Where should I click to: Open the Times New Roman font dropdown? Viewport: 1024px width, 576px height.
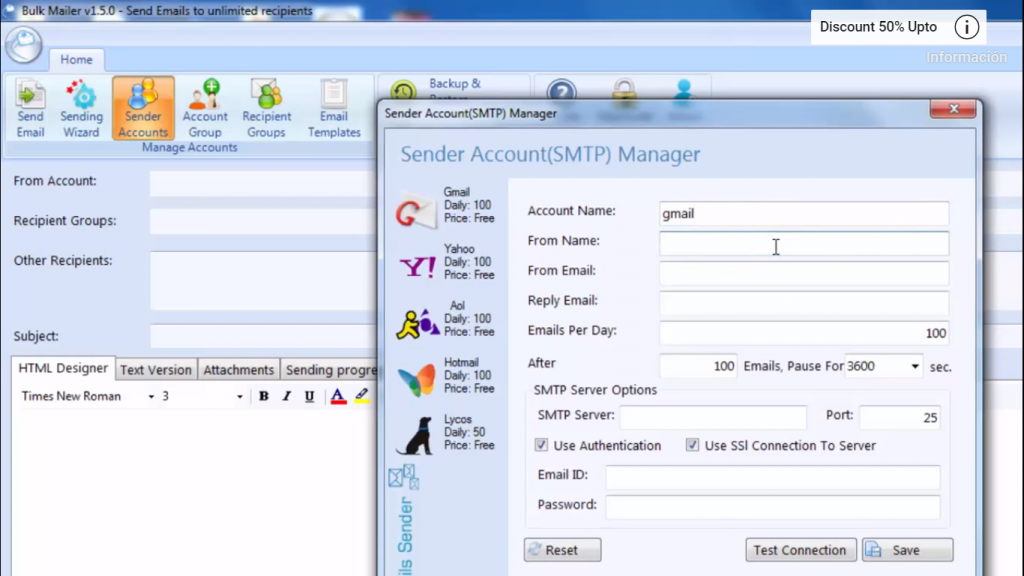(151, 397)
